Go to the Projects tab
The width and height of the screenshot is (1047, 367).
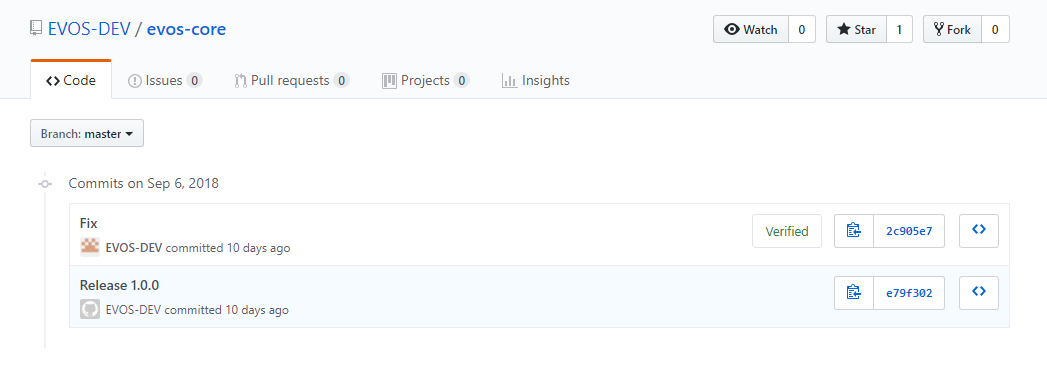(x=425, y=81)
